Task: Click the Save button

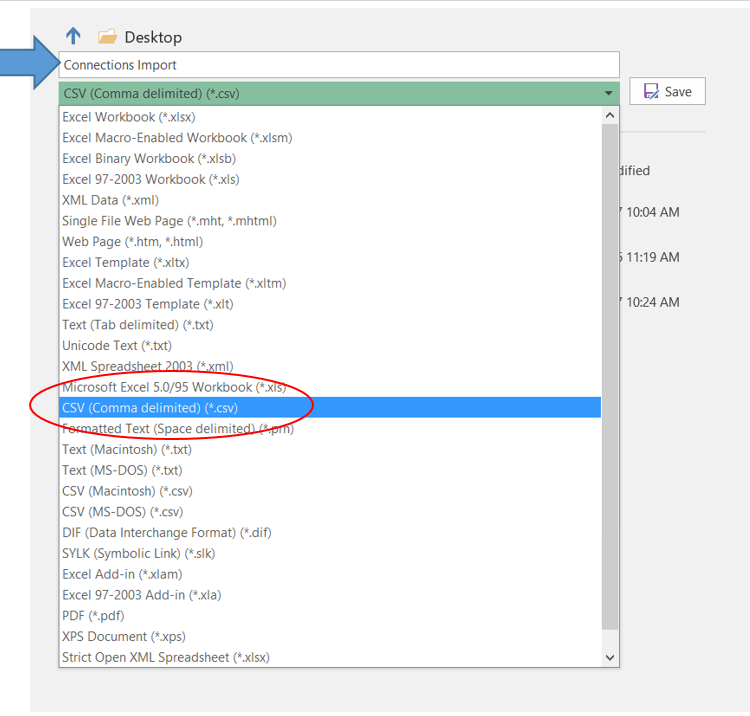Action: (x=667, y=91)
